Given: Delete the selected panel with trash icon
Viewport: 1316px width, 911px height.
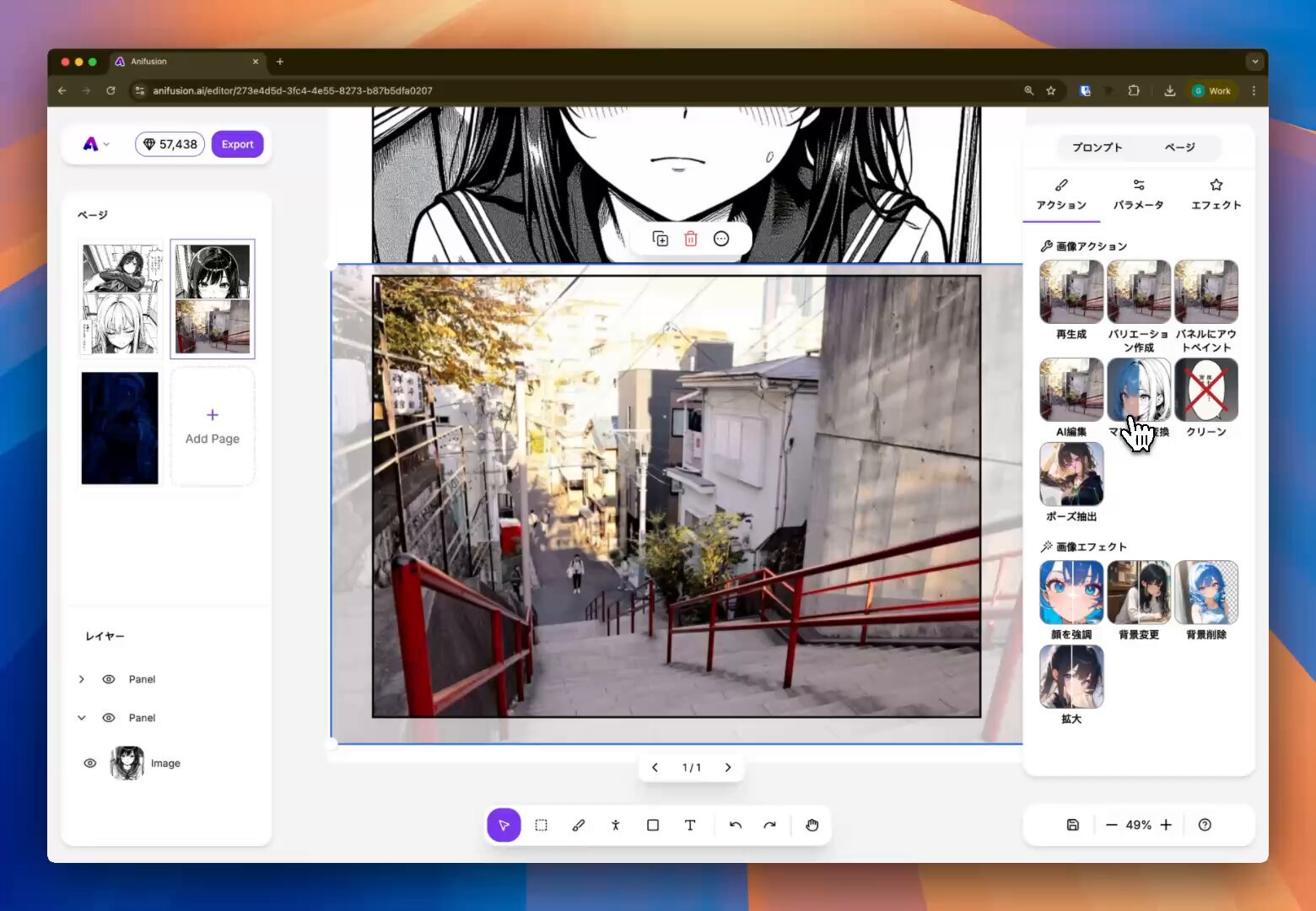Looking at the screenshot, I should point(691,239).
